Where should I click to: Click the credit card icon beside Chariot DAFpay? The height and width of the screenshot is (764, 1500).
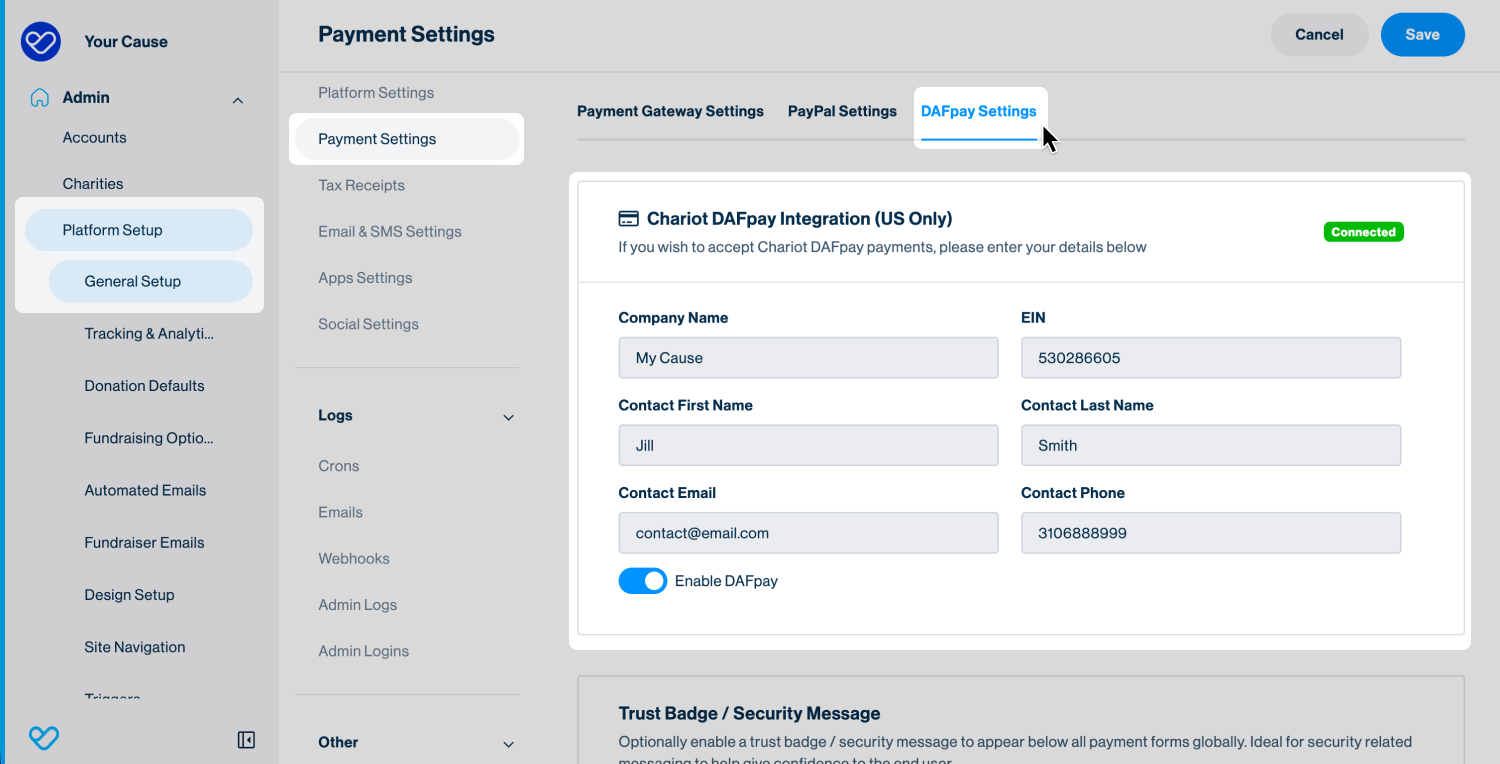628,219
